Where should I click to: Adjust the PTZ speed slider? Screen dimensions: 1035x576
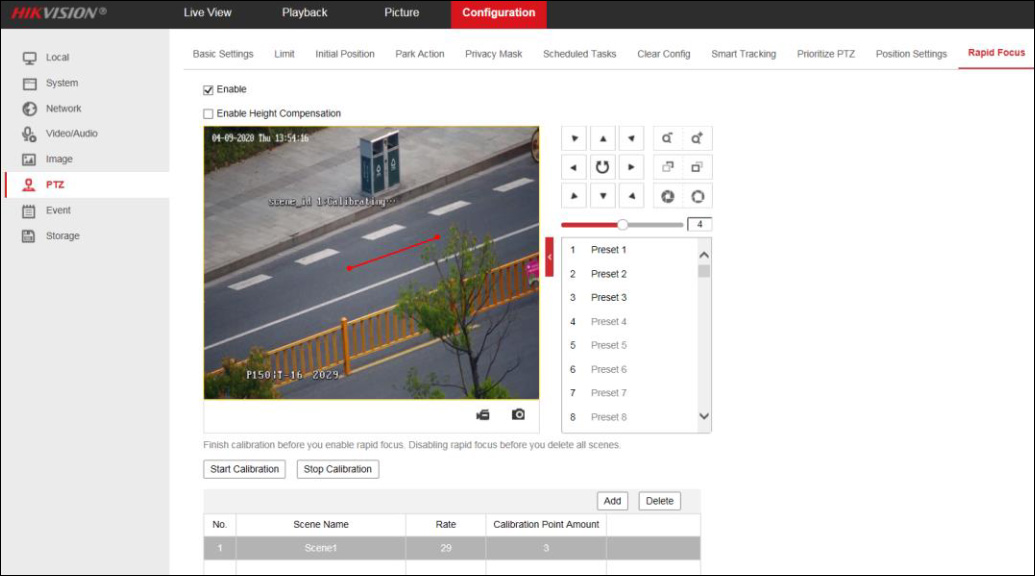click(x=622, y=224)
